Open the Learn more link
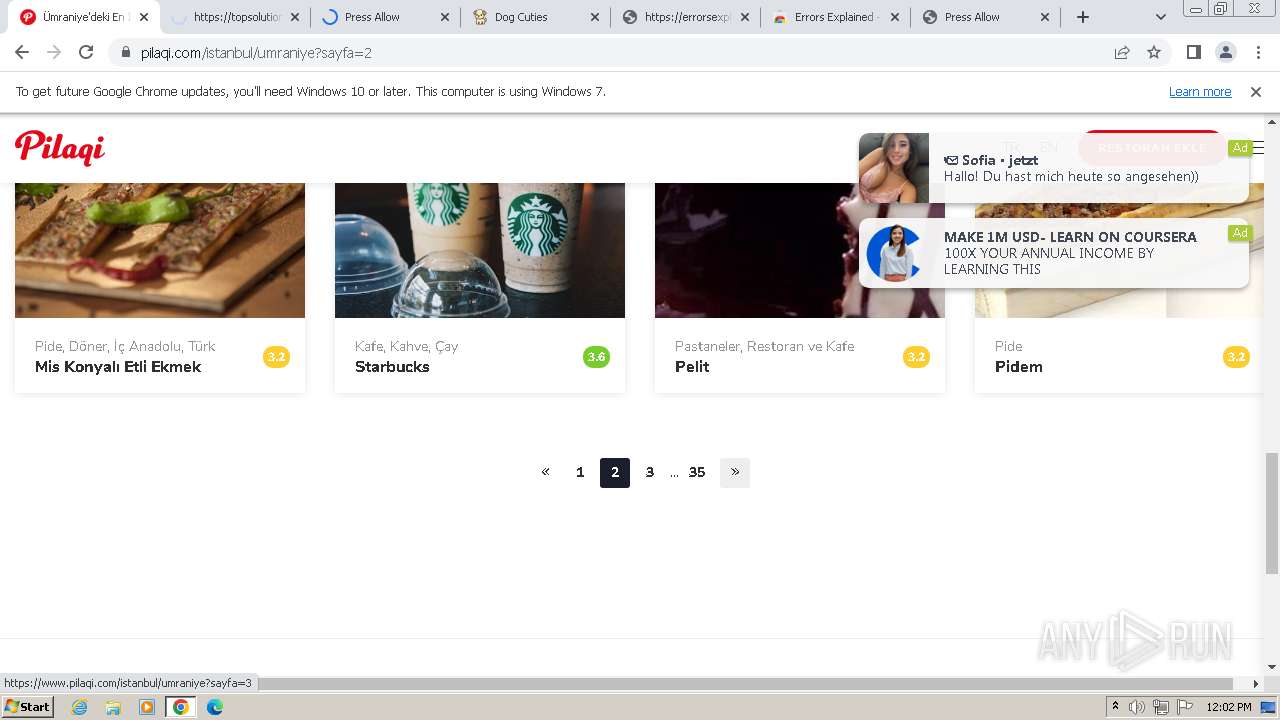The width and height of the screenshot is (1280, 720). pos(1200,91)
